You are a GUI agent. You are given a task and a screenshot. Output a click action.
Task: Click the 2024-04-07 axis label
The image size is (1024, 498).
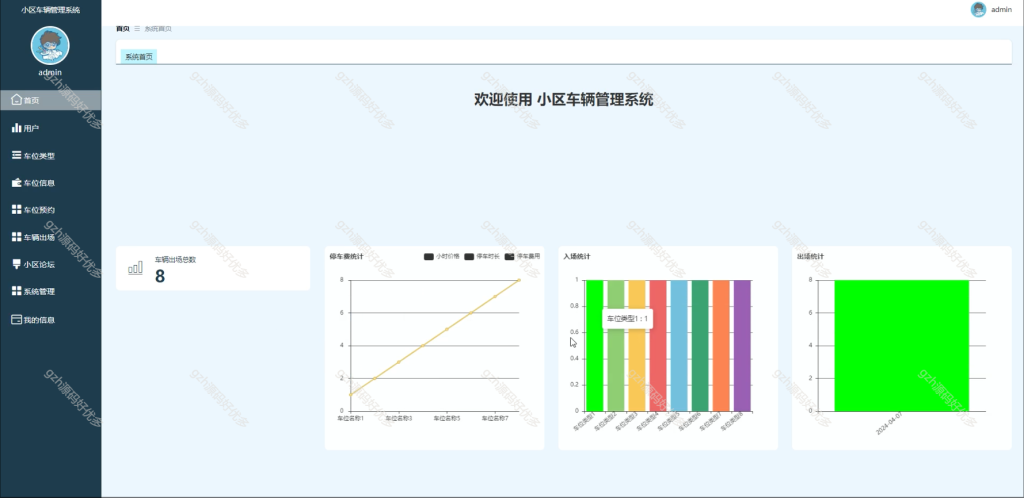point(891,424)
